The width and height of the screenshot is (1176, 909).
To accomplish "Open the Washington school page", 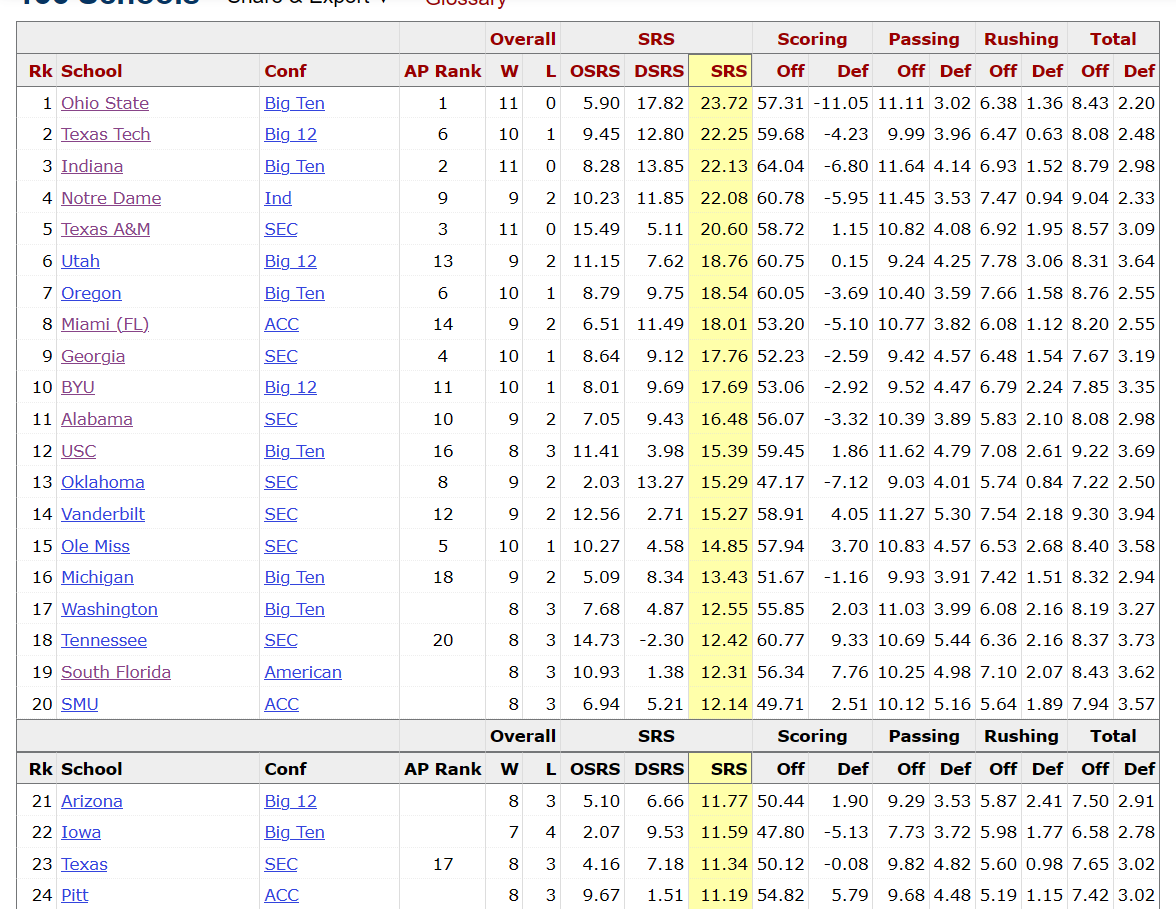I will (x=110, y=609).
